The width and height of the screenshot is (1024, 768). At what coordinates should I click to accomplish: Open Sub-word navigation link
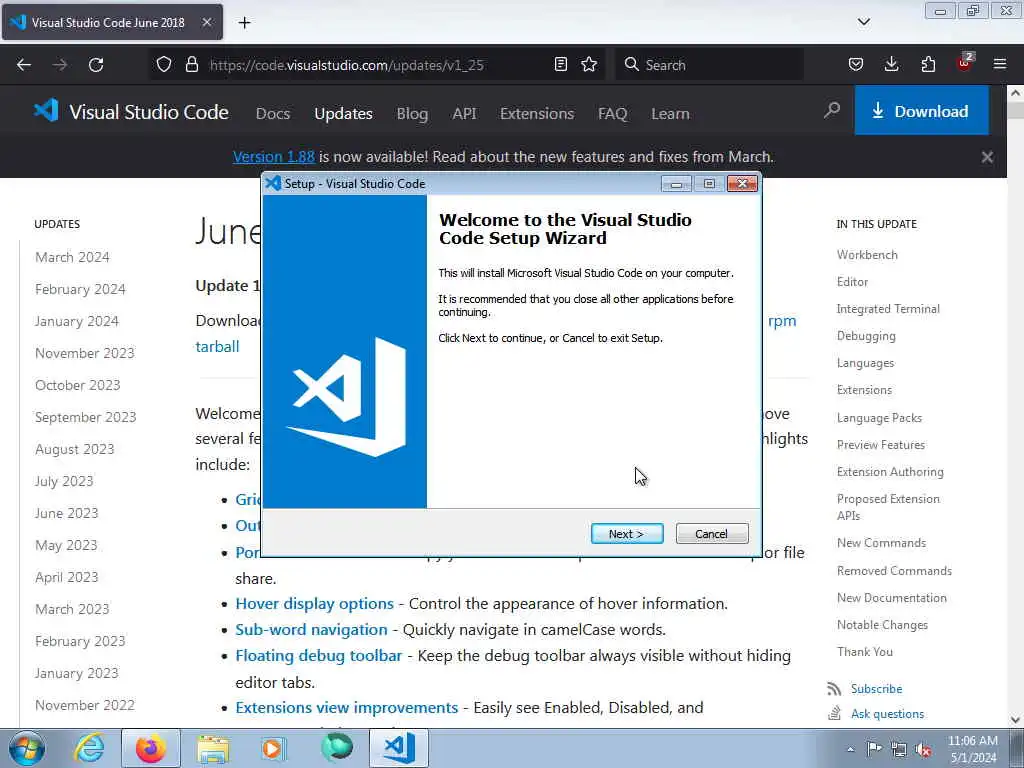coord(312,630)
